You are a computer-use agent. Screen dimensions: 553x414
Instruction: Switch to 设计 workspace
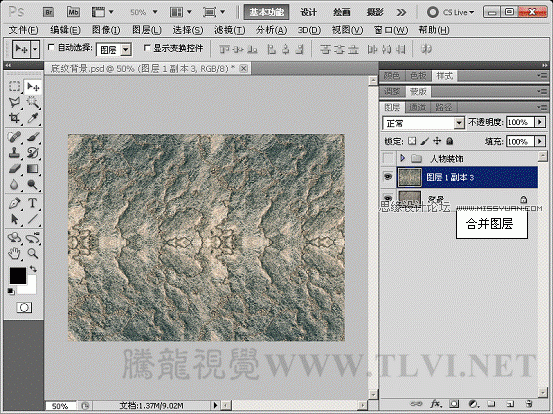tap(309, 12)
